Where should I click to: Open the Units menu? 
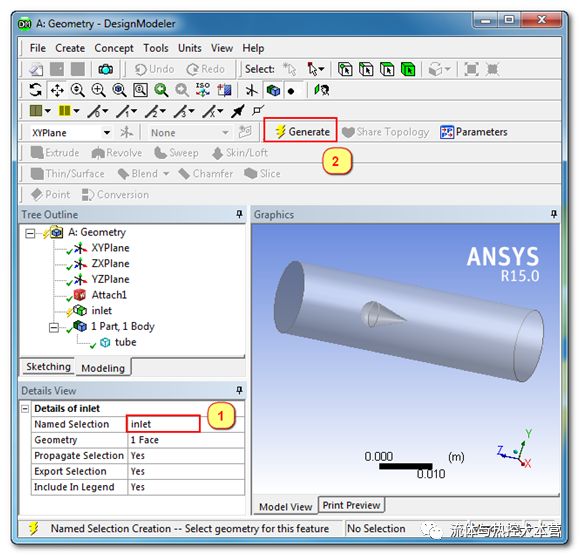tap(190, 48)
